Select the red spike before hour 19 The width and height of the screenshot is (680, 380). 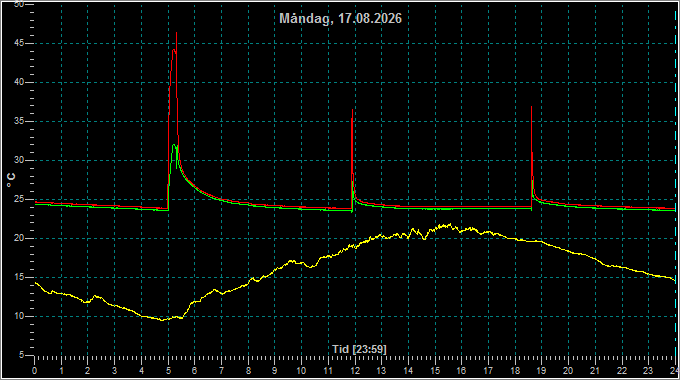pyautogui.click(x=531, y=107)
